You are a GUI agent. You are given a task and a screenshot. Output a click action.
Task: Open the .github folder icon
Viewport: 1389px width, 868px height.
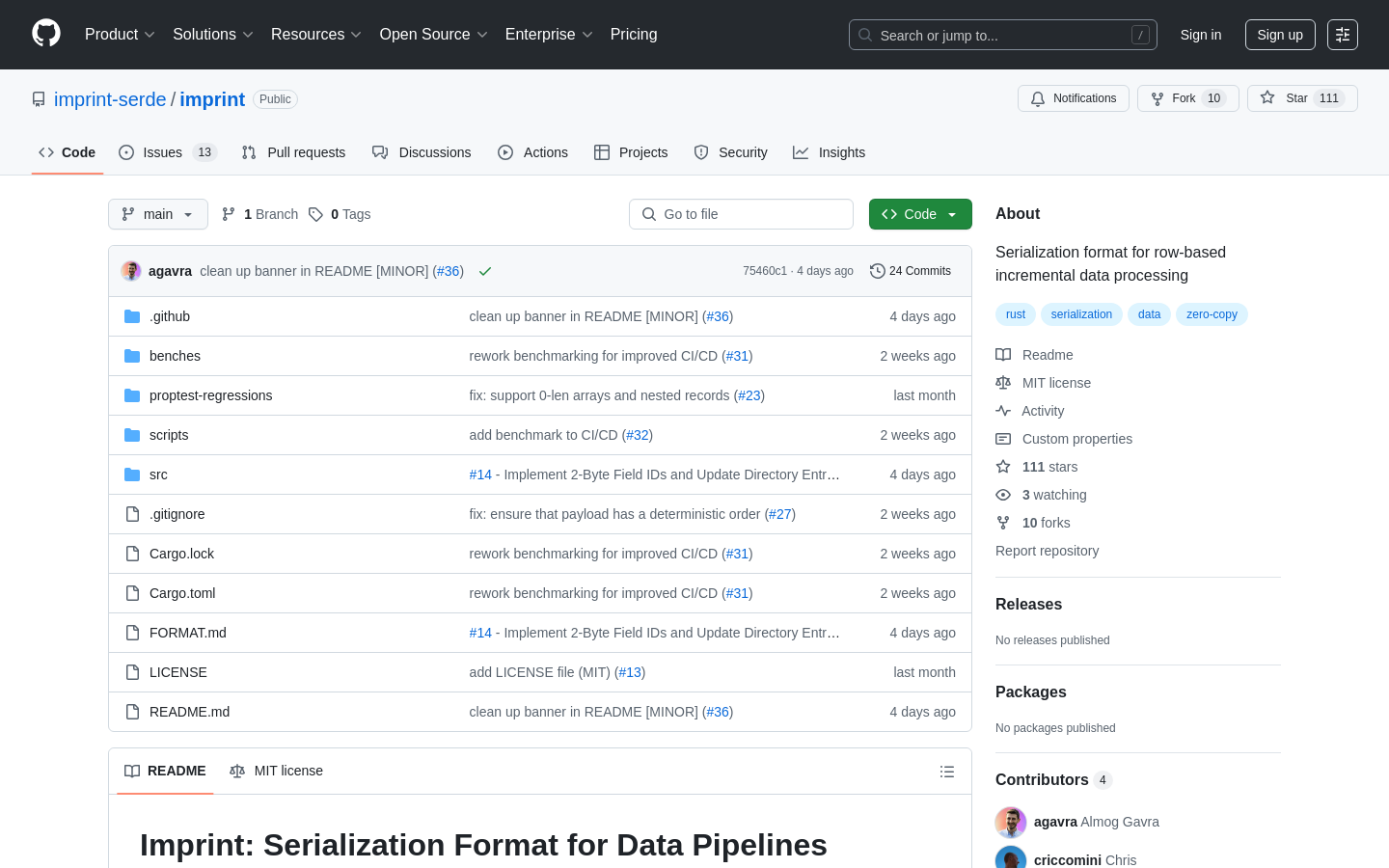[132, 316]
